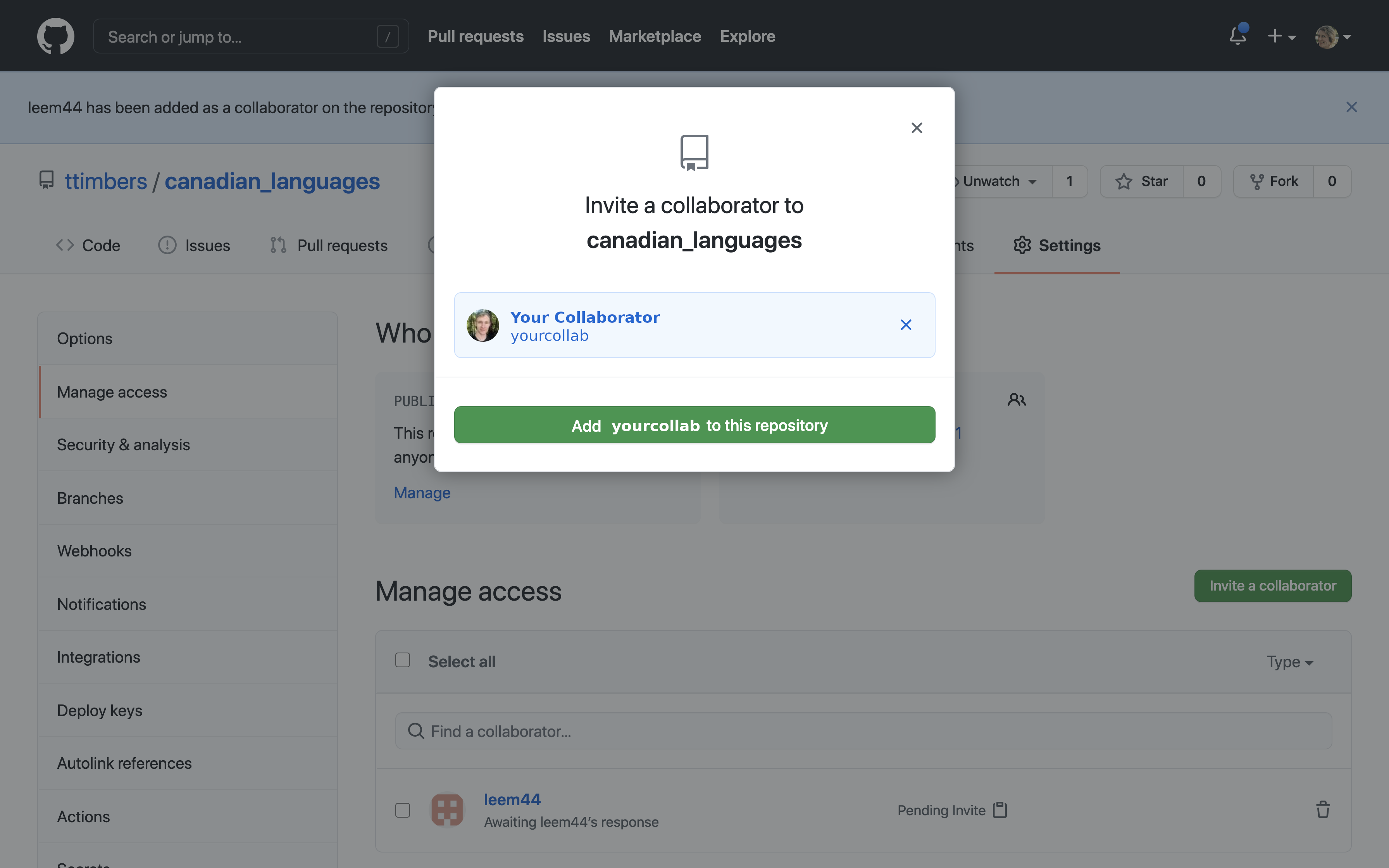Remove yourcollab from the invite selection
The height and width of the screenshot is (868, 1389).
pos(906,325)
